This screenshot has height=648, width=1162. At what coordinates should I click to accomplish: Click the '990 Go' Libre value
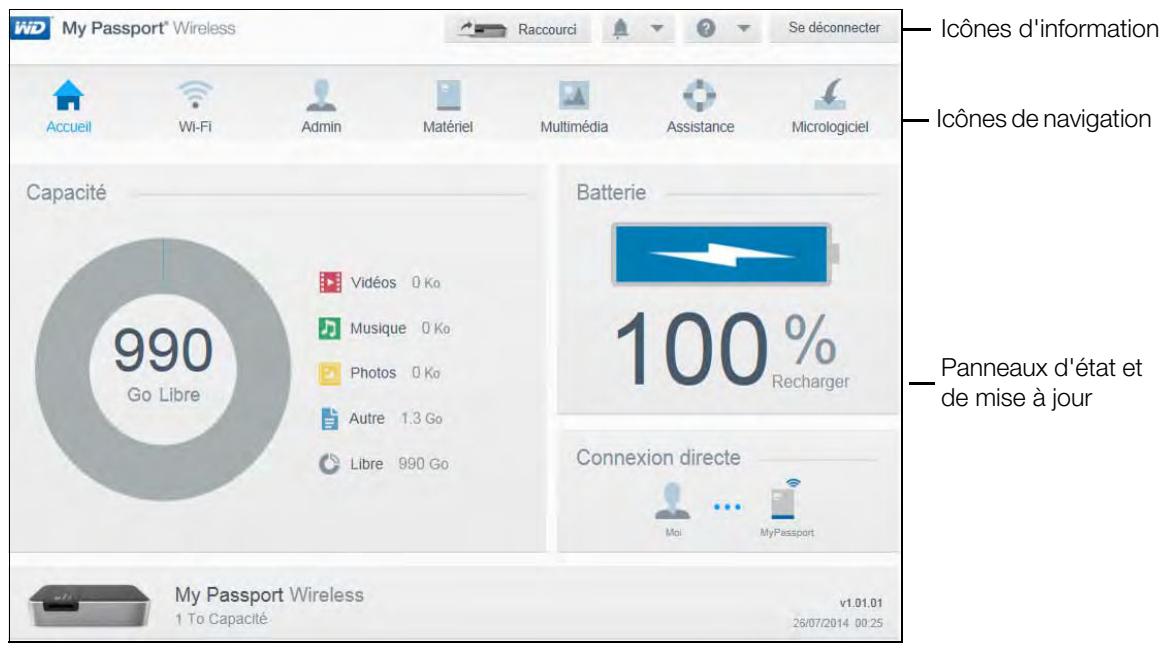pos(423,464)
